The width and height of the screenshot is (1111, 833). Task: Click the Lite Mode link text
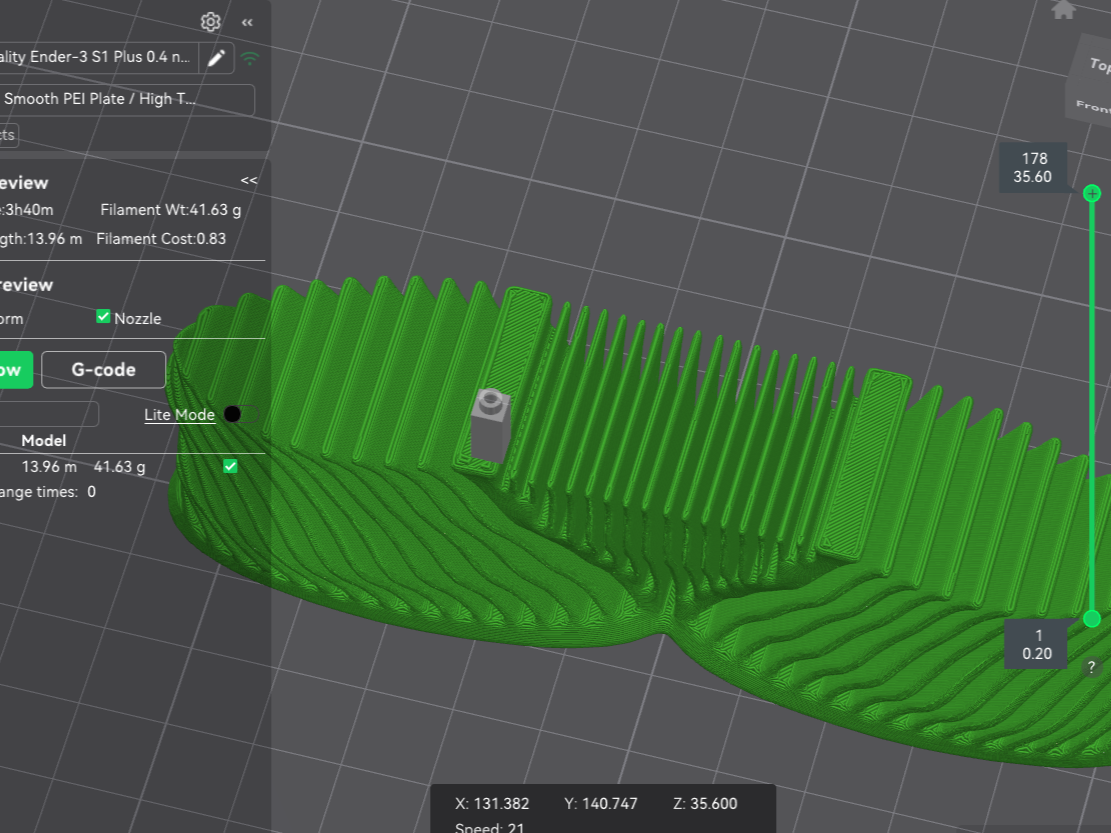point(179,415)
